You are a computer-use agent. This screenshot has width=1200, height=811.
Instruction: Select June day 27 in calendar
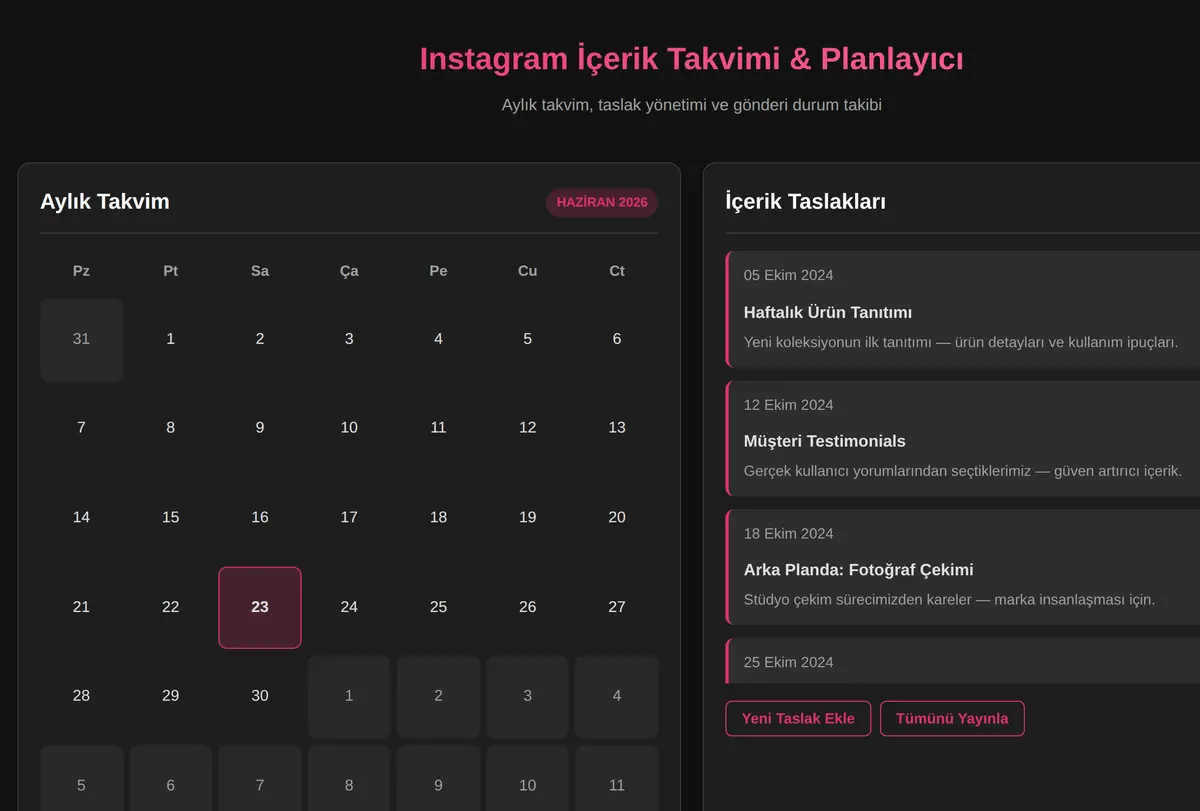coord(617,607)
